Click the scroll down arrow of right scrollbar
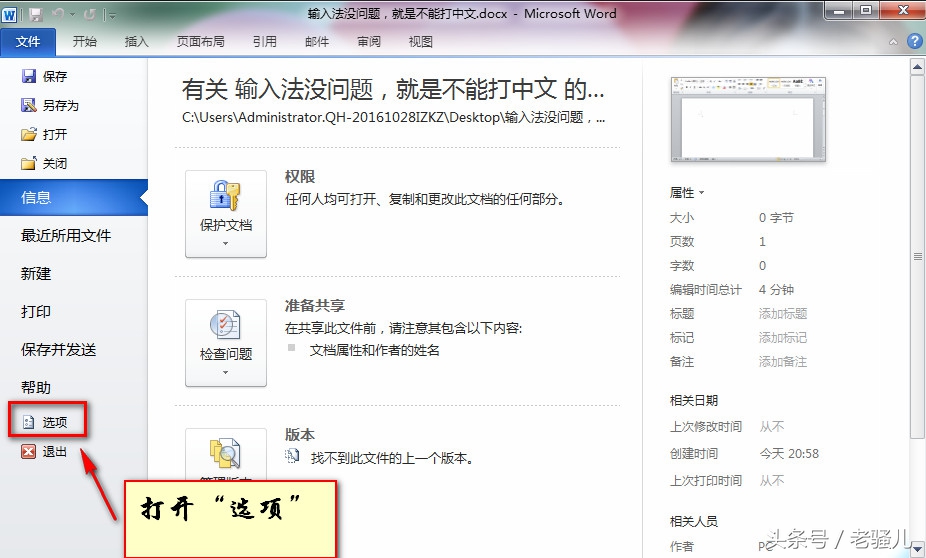 (x=917, y=550)
